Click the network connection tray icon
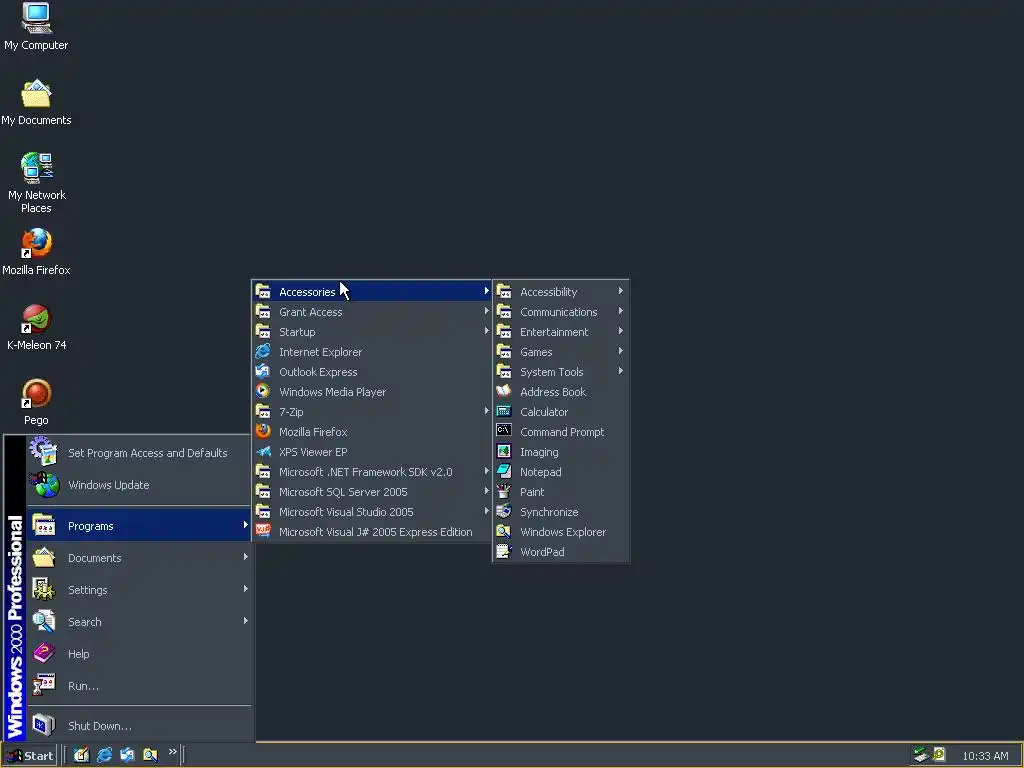Screen dimensions: 1024x768 [x=921, y=755]
